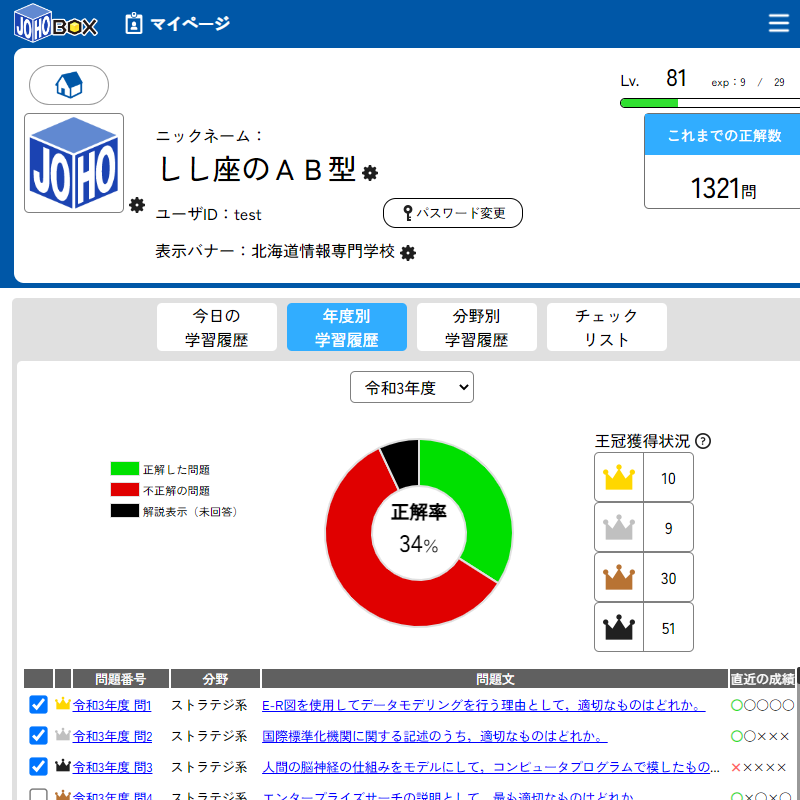Click the home icon button
800x800 pixels.
coord(69,85)
